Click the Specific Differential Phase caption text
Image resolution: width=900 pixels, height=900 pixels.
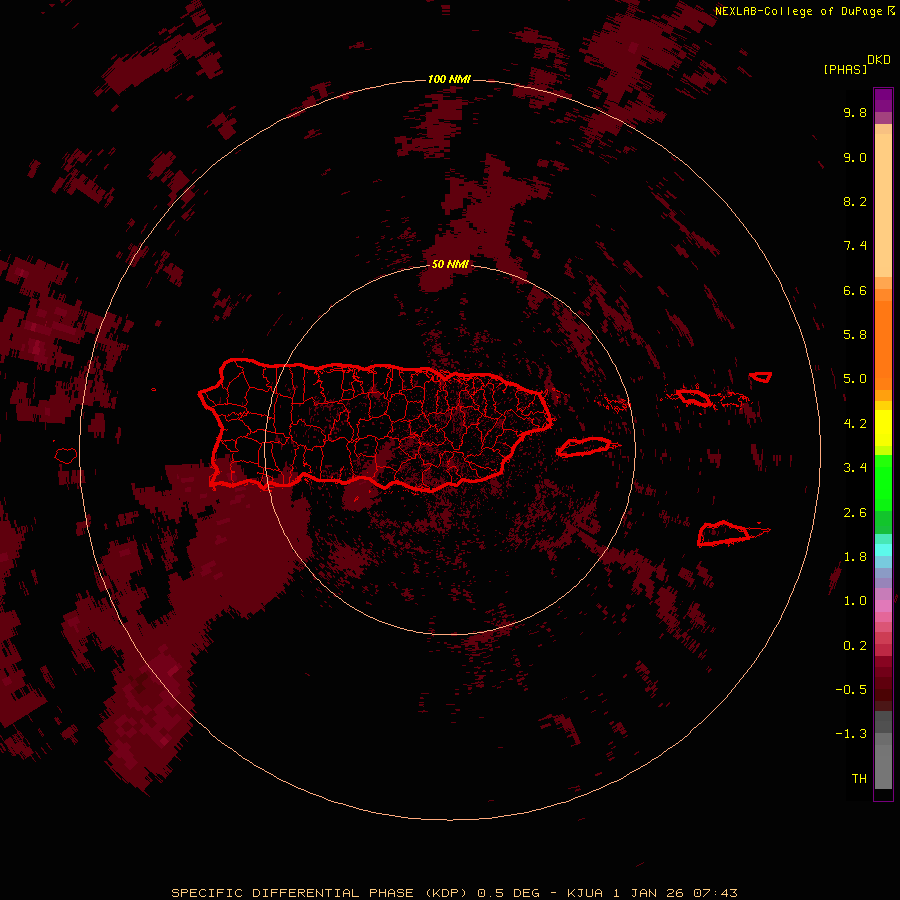tap(454, 893)
